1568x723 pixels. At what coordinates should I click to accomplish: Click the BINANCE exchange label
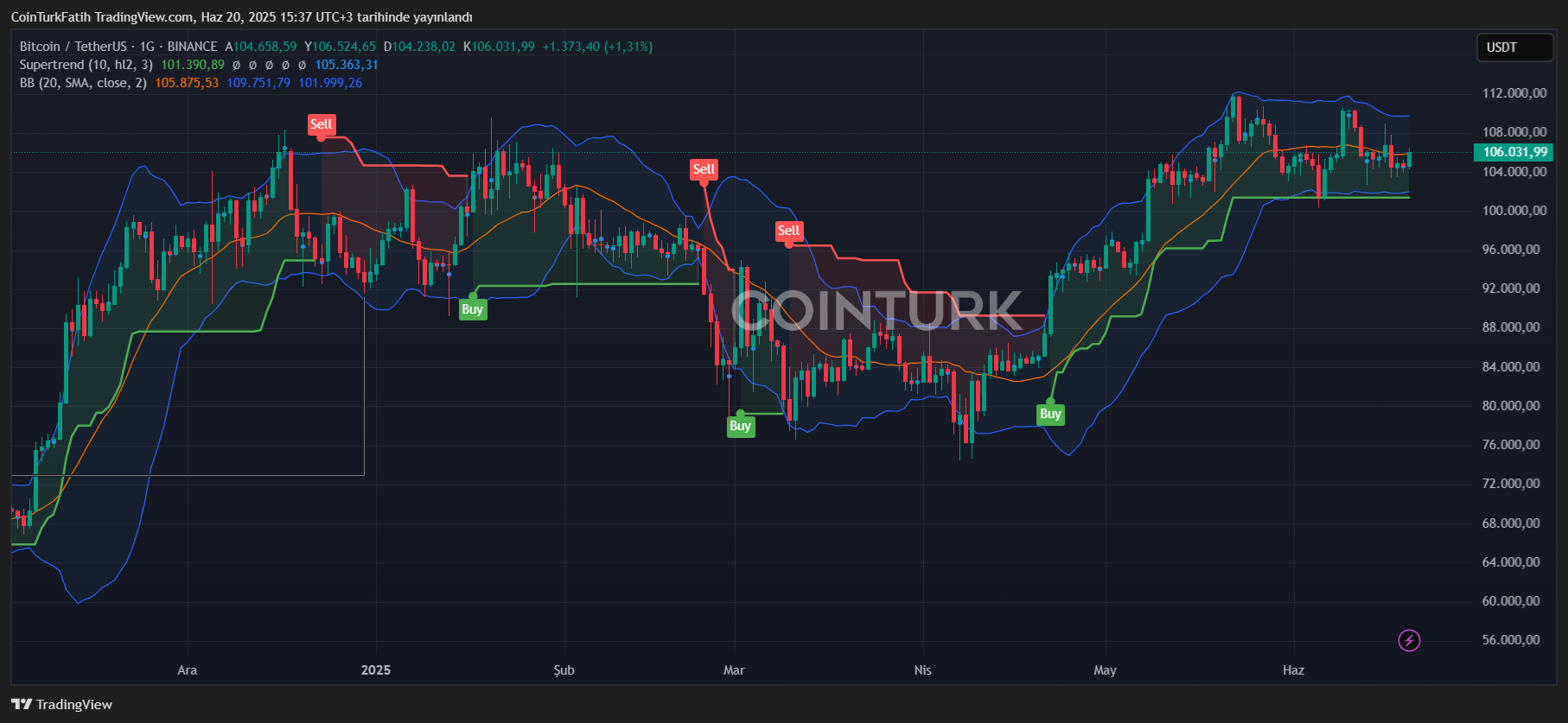192,47
